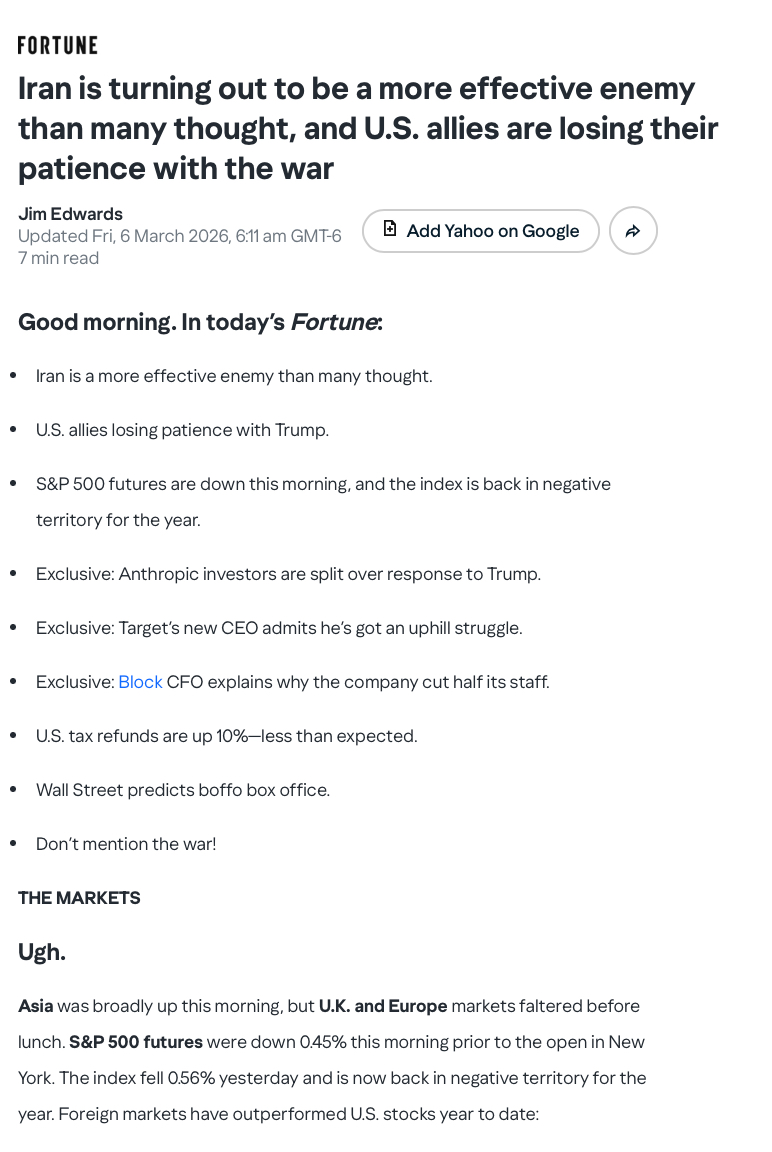Click THE MARKETS section heading
The height and width of the screenshot is (1152, 772).
point(79,898)
